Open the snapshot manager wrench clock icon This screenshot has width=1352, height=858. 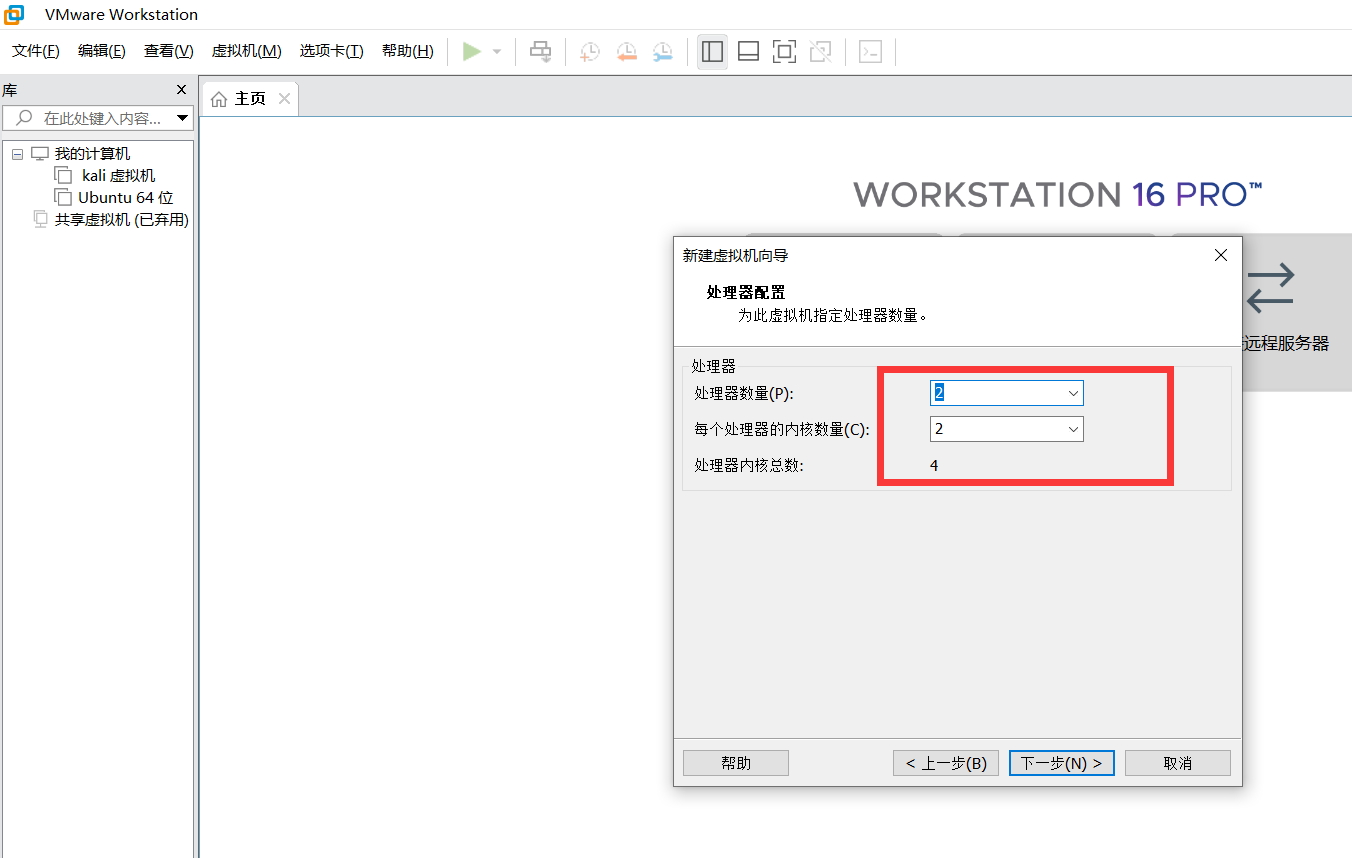coord(663,51)
